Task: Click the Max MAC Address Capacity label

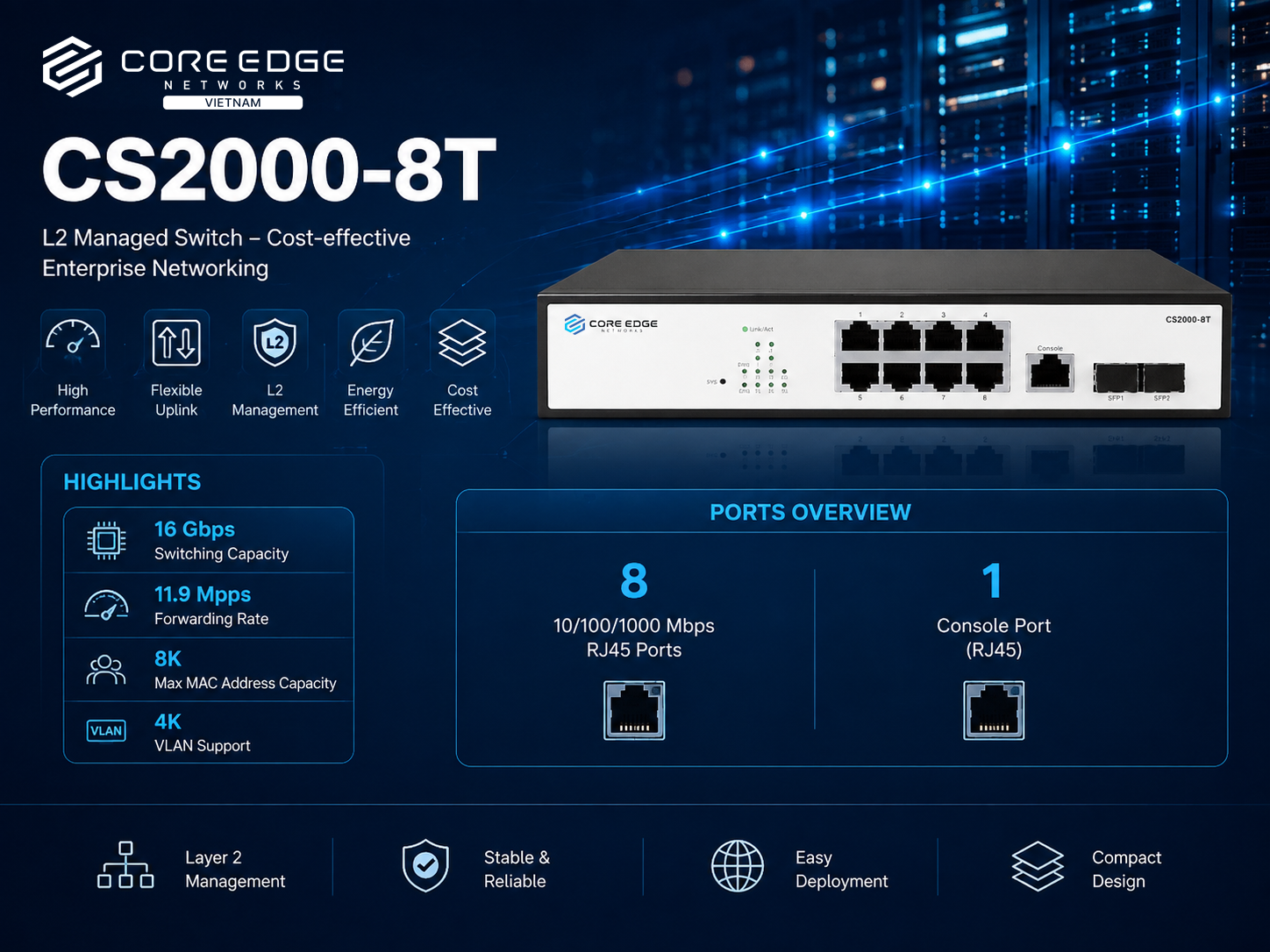Action: pos(246,683)
